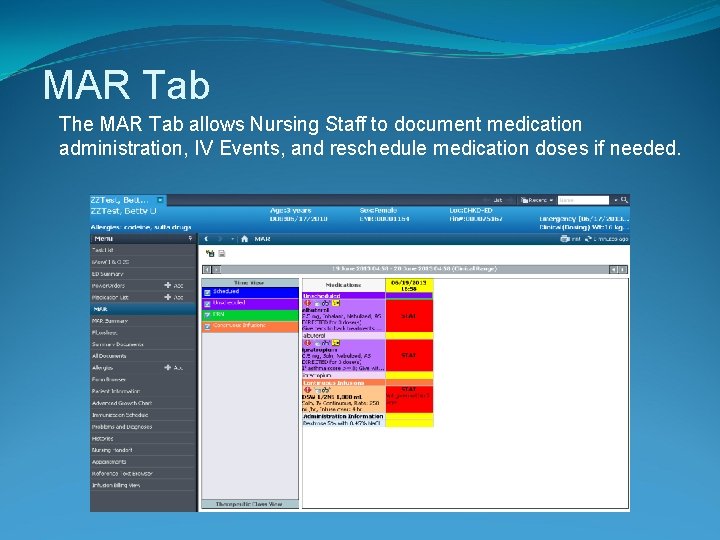Click the sheet icon in the MAR toolbar

pos(221,253)
